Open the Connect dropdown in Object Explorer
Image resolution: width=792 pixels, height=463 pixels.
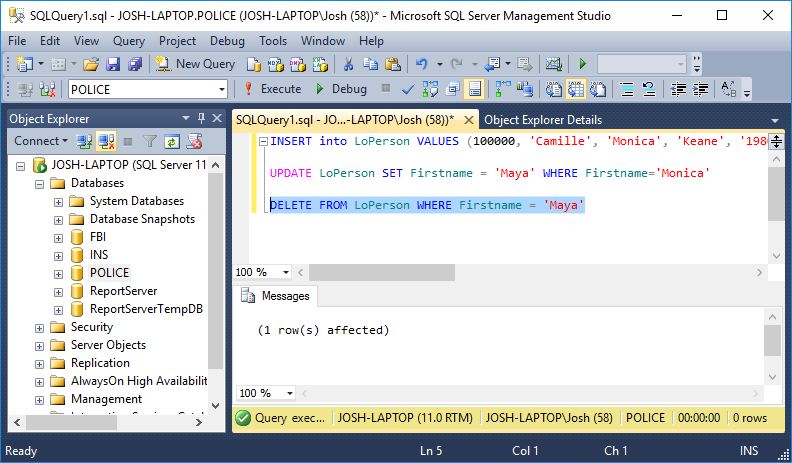click(x=41, y=141)
